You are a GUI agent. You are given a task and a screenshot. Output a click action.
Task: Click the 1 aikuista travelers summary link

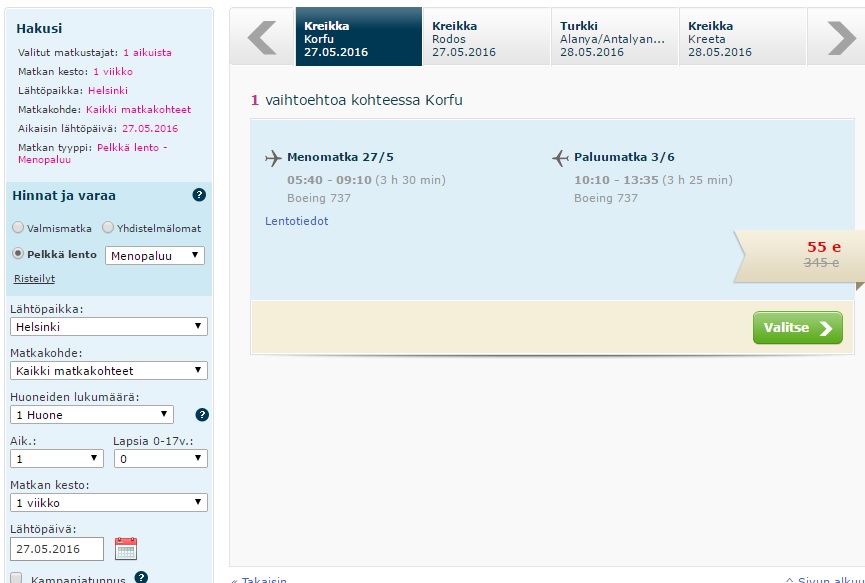pos(147,52)
